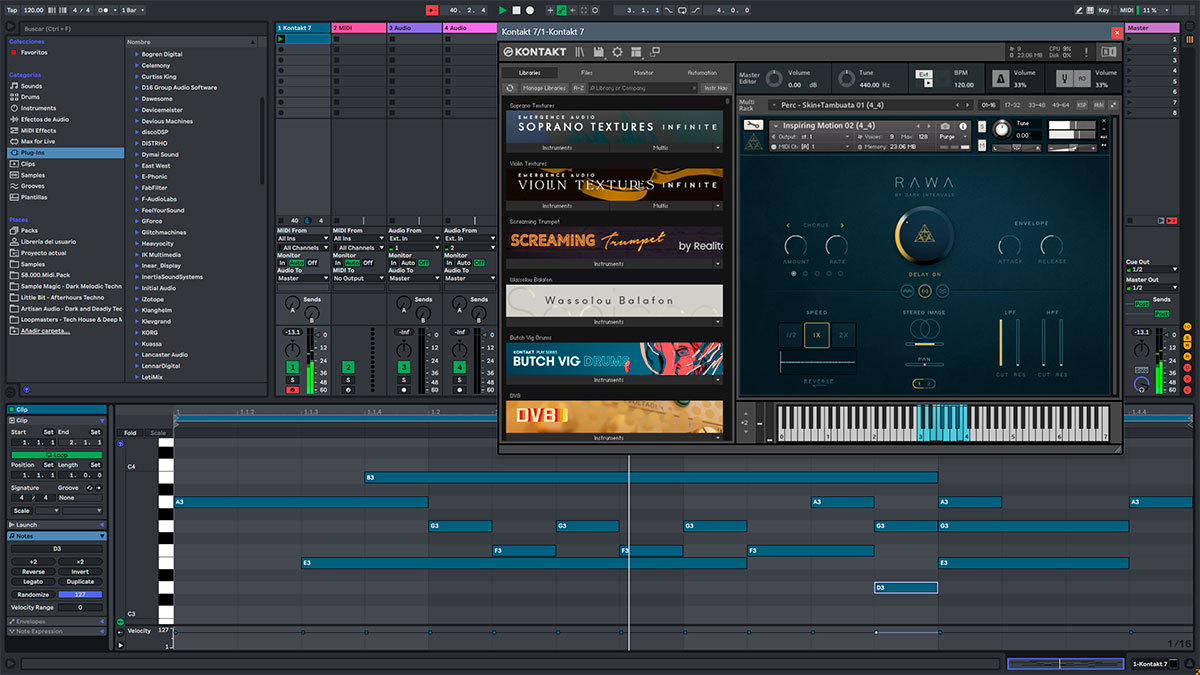Open Cue Out dropdown on Master
Viewport: 1200px width, 675px height.
[x=1152, y=269]
